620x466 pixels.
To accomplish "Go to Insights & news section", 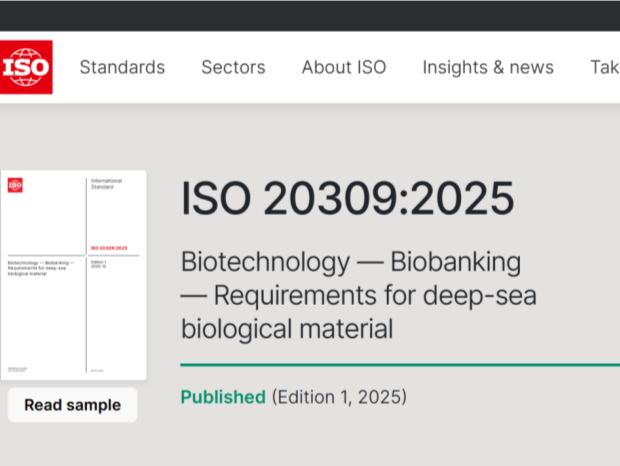I will tap(487, 67).
